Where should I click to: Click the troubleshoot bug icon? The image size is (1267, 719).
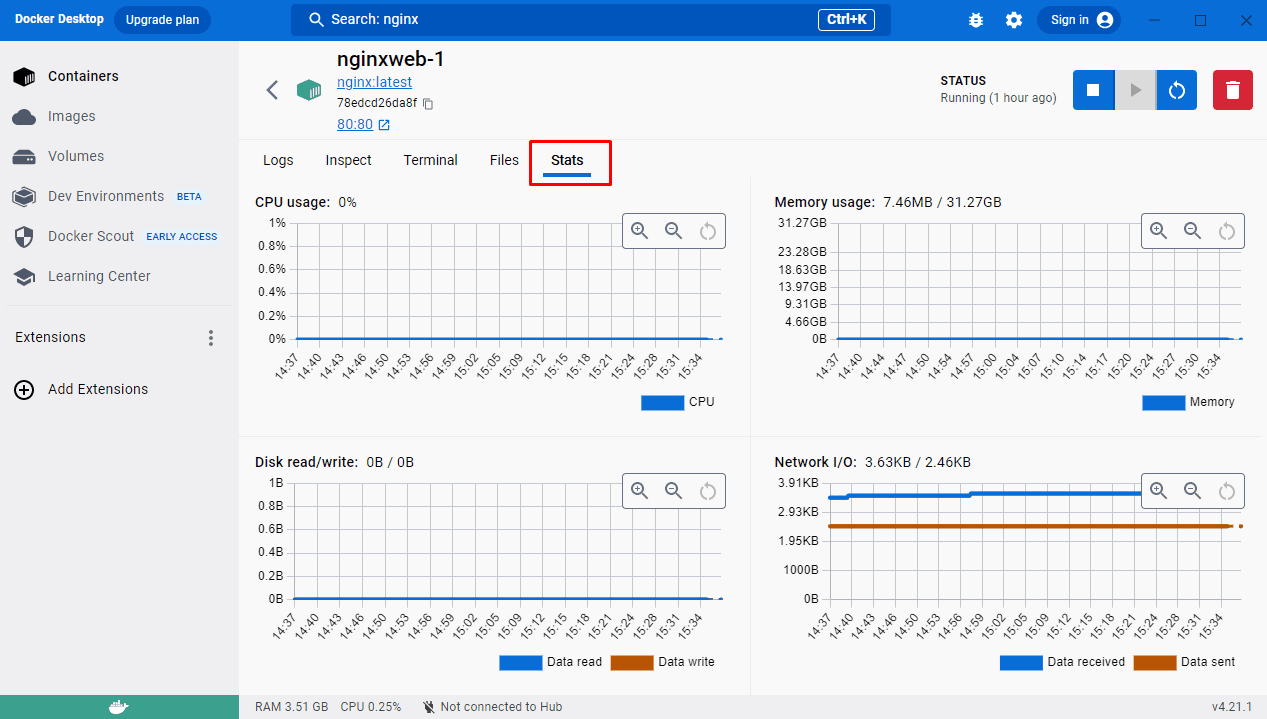pyautogui.click(x=977, y=20)
